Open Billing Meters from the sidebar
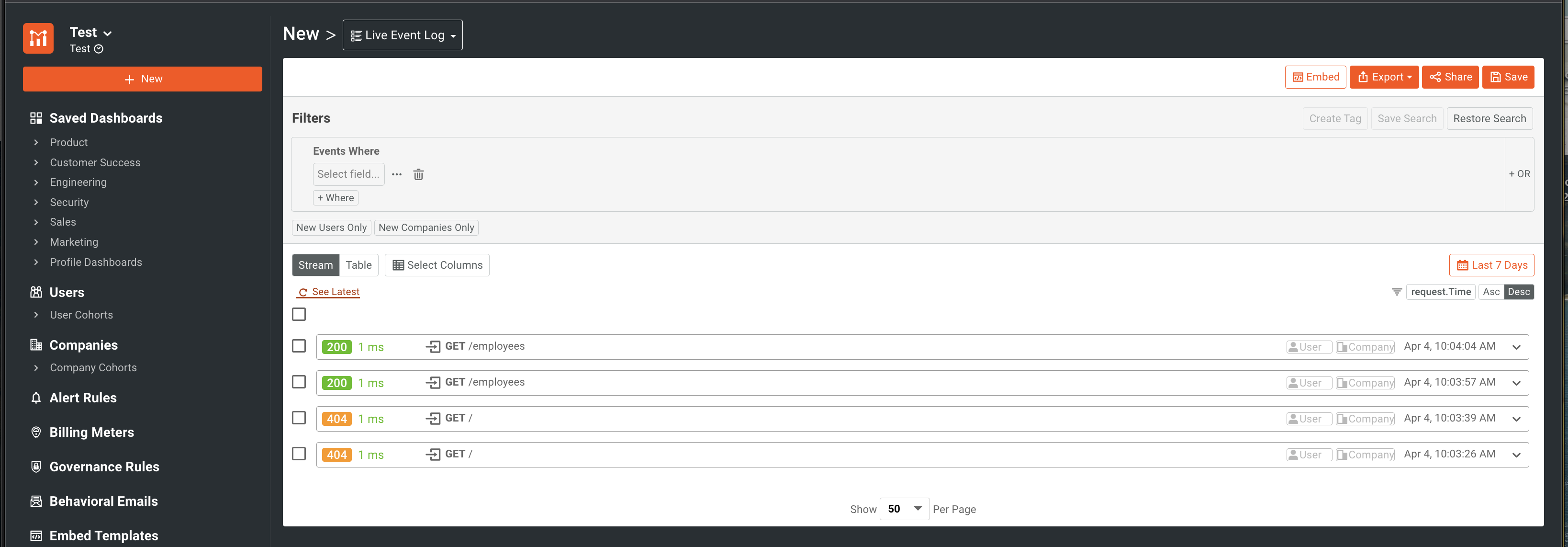The image size is (1568, 547). point(91,432)
